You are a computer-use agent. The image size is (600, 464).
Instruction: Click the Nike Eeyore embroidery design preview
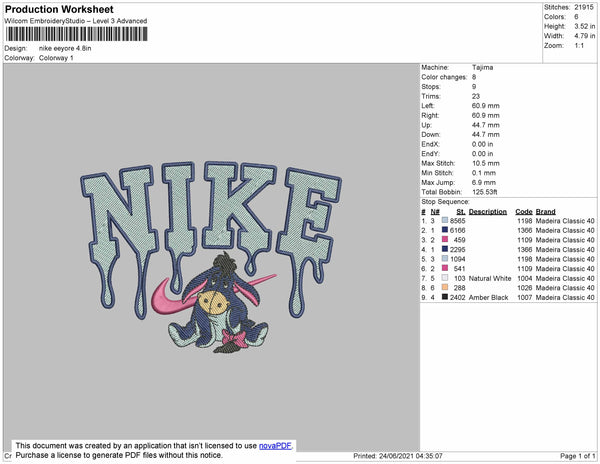tap(211, 257)
